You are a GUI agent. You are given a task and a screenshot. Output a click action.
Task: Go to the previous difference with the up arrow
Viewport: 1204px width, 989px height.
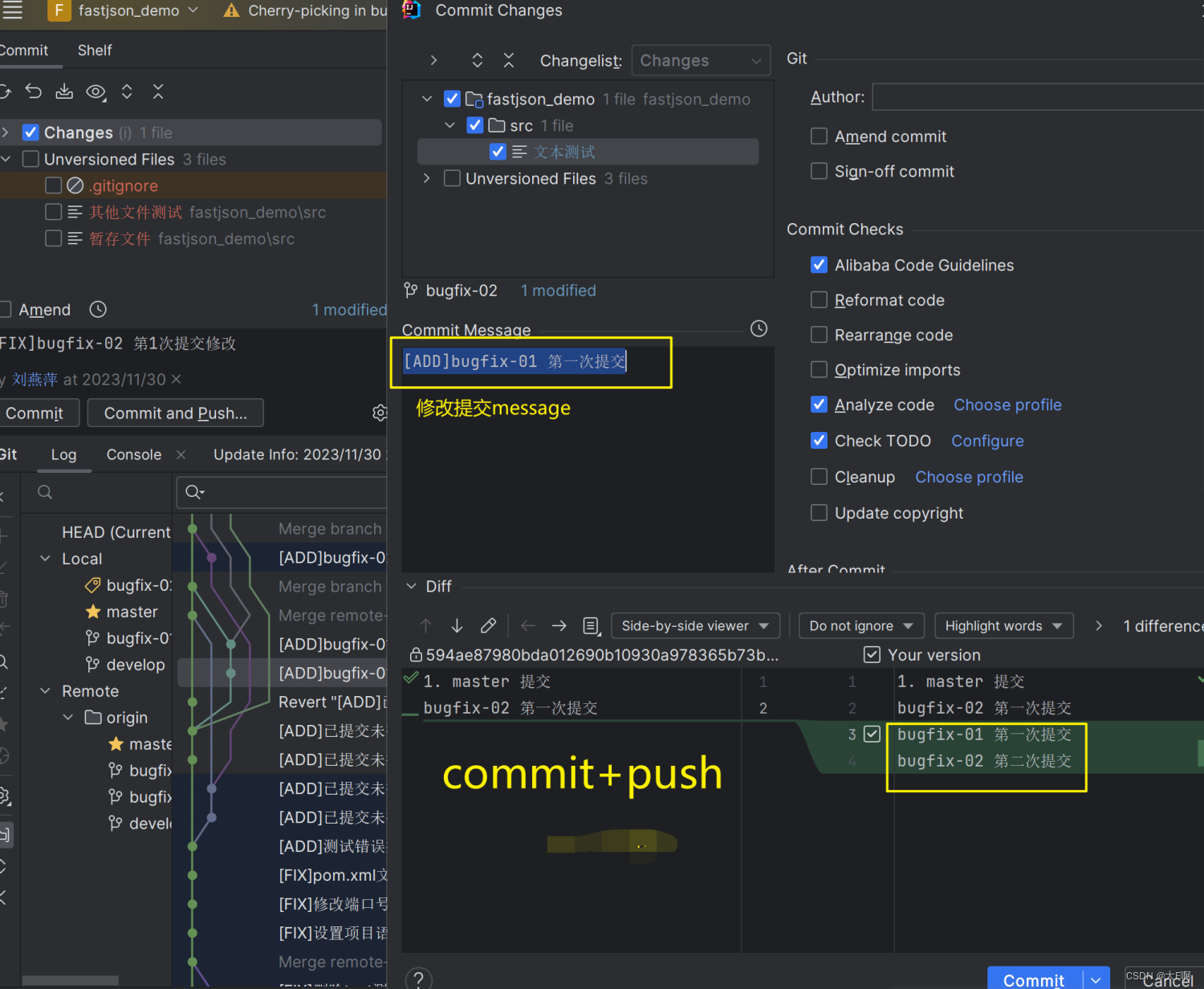click(425, 625)
